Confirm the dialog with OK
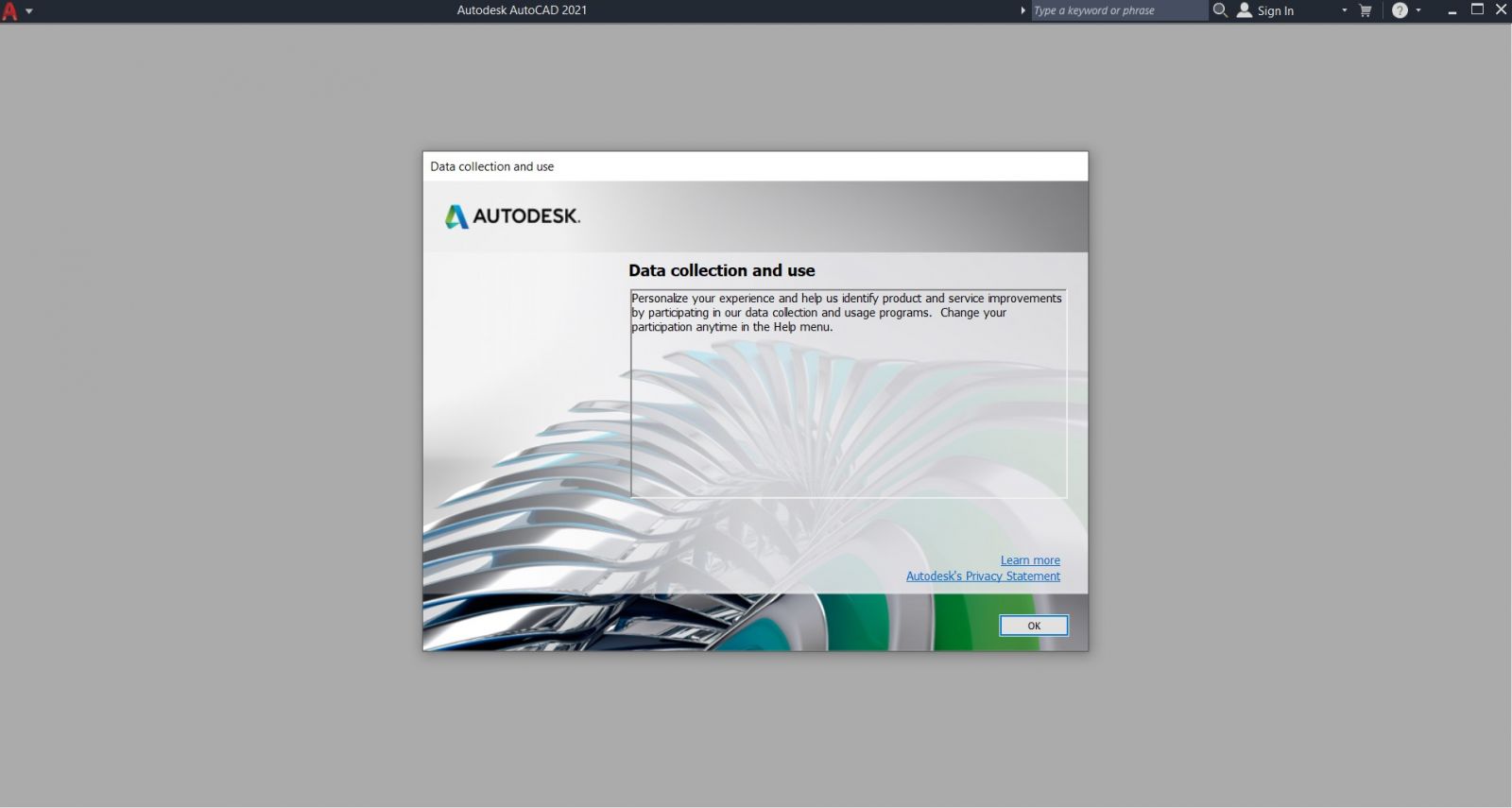Image resolution: width=1512 pixels, height=808 pixels. click(x=1034, y=626)
